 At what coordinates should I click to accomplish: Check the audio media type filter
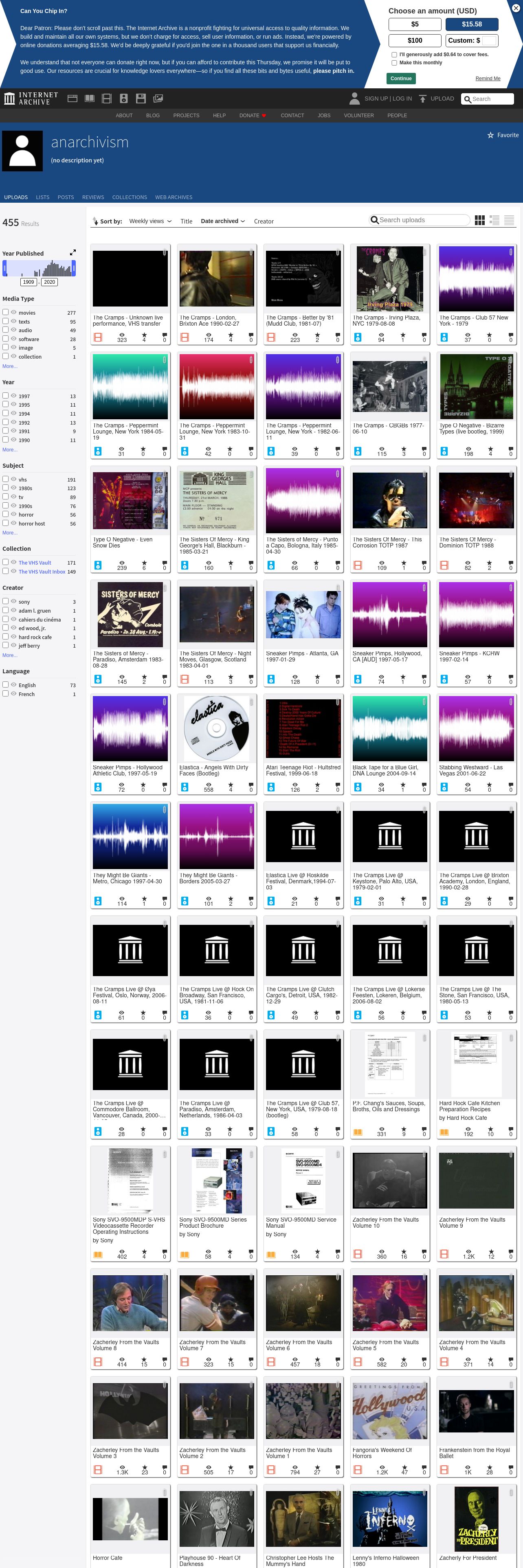(5, 330)
